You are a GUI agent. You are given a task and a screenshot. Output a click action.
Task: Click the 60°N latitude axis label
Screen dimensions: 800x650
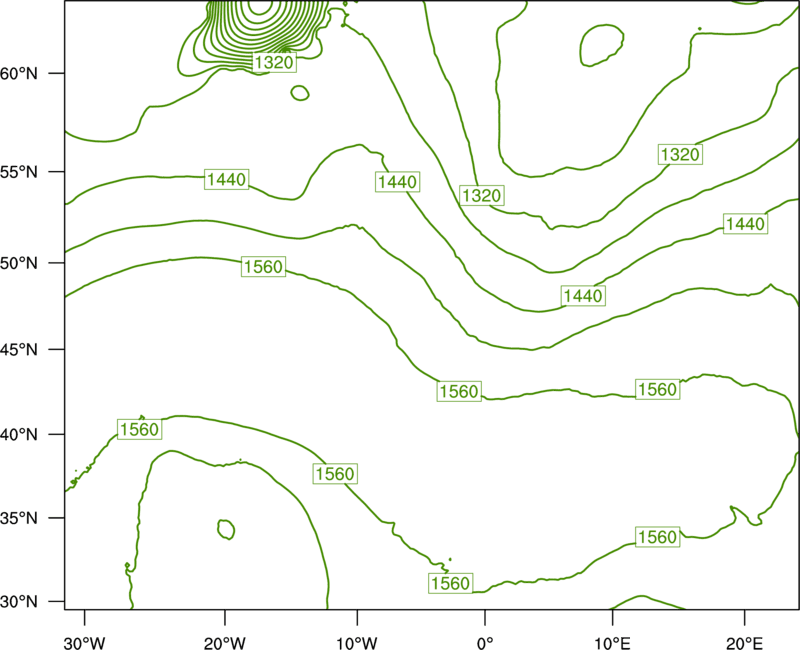click(x=19, y=73)
